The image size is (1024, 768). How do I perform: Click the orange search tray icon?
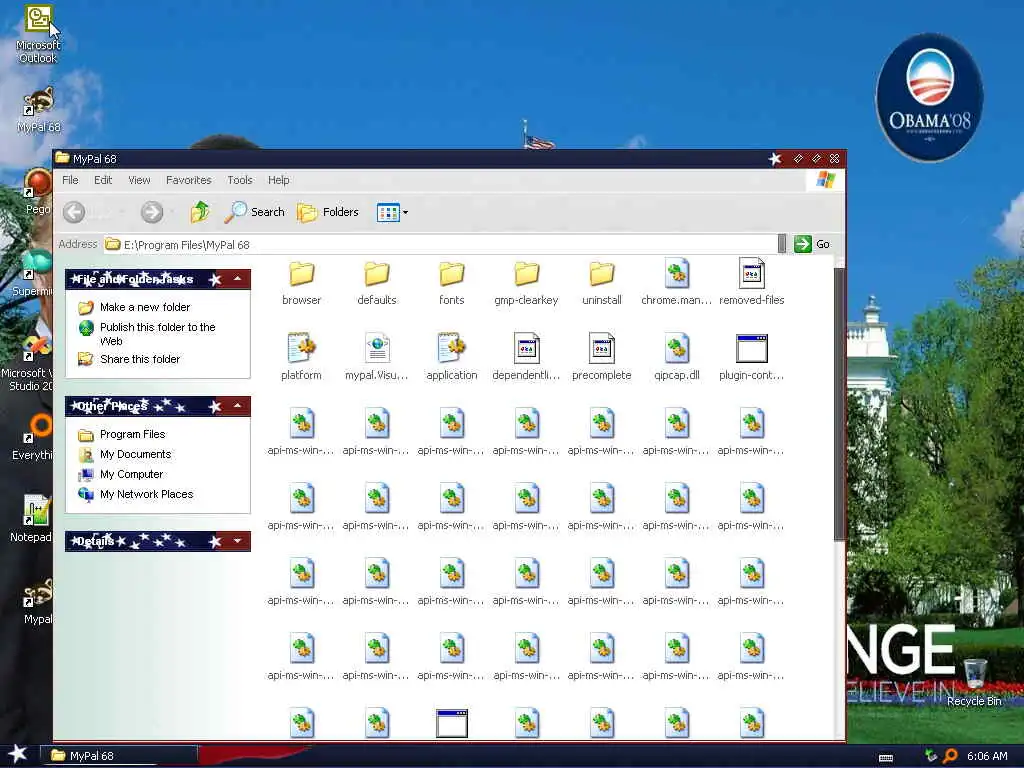pyautogui.click(x=950, y=756)
